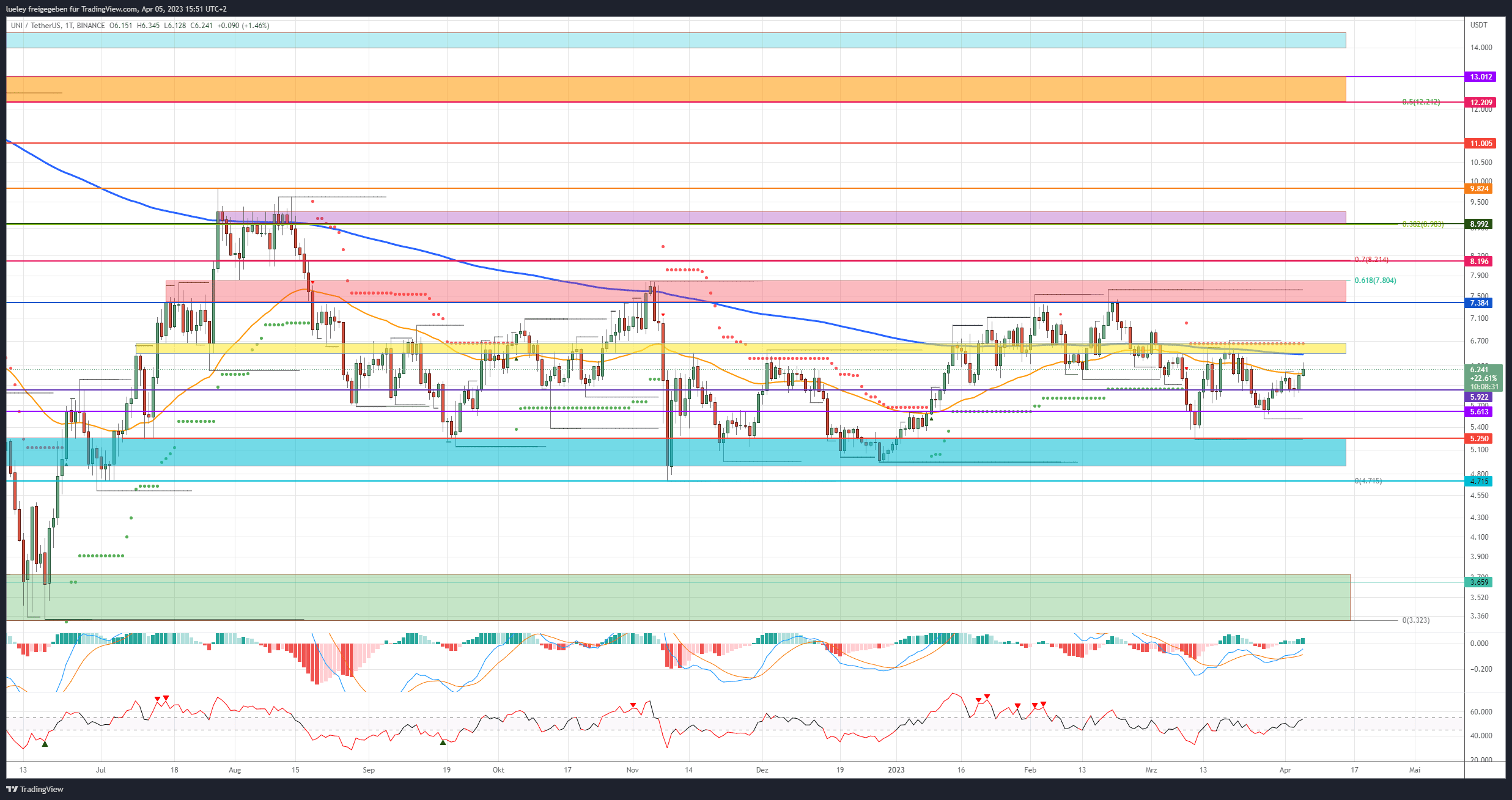The width and height of the screenshot is (1512, 800).
Task: Click the 4.300 price axis label
Action: tap(1479, 518)
